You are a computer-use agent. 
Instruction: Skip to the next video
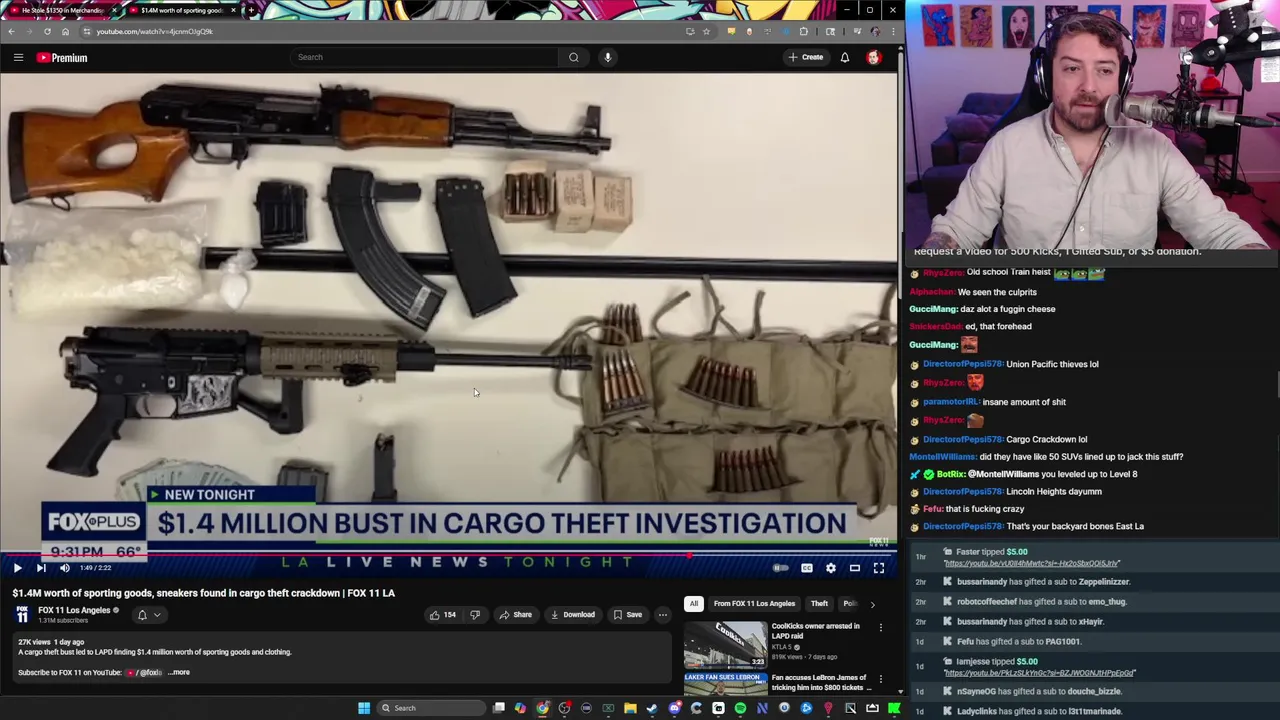tap(41, 568)
